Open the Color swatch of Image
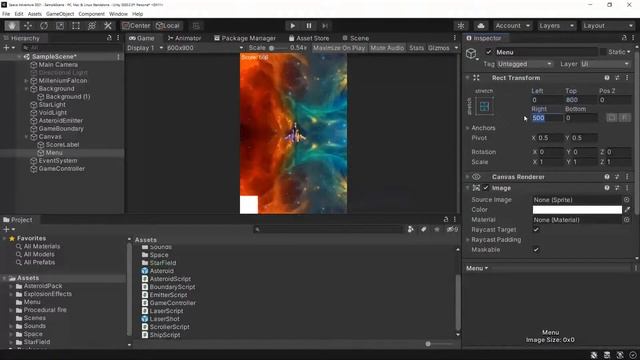Screen dimensions: 640x360 click(577, 209)
